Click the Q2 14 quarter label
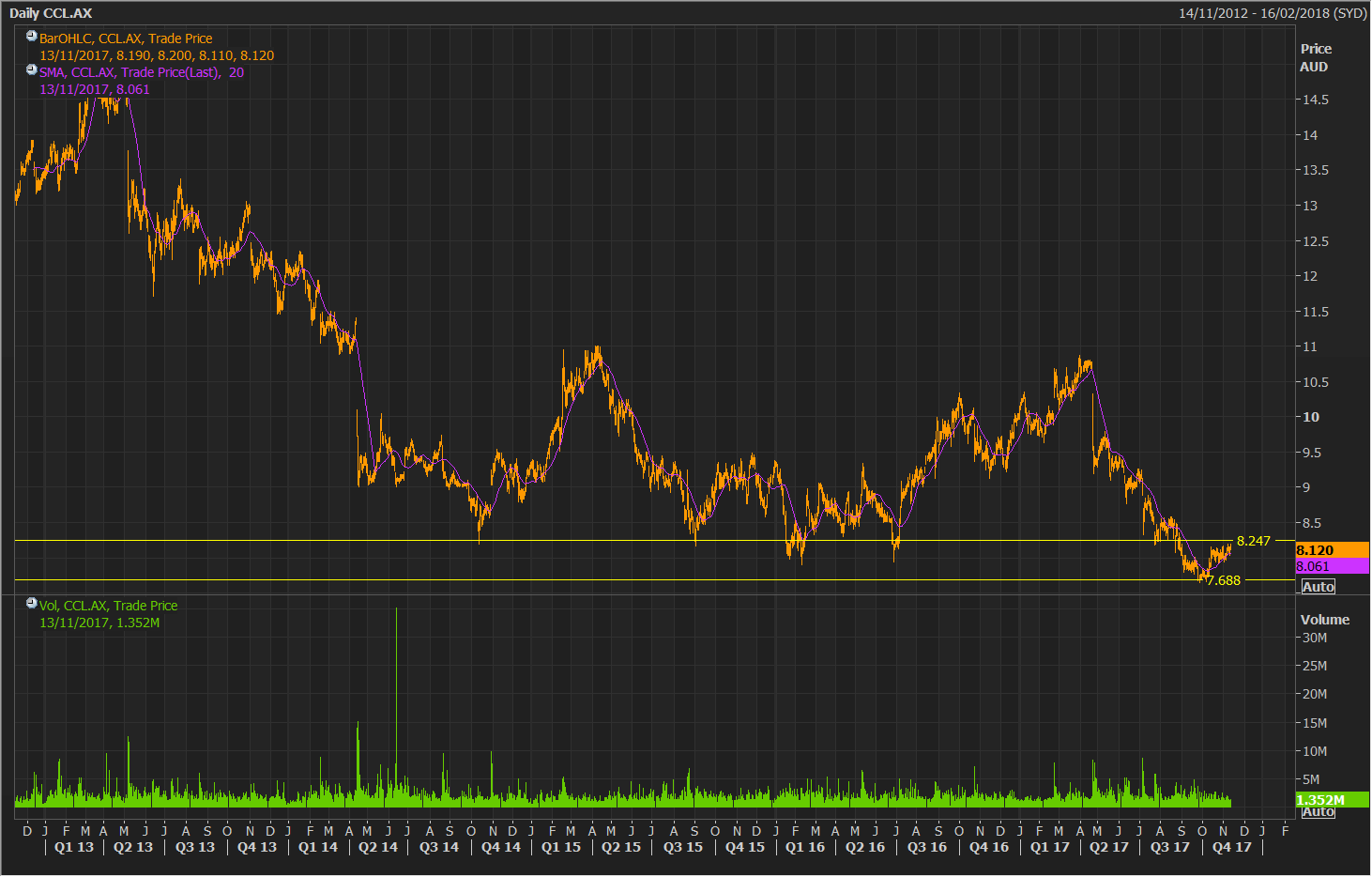Screen dimensions: 1372x877 coord(378,847)
